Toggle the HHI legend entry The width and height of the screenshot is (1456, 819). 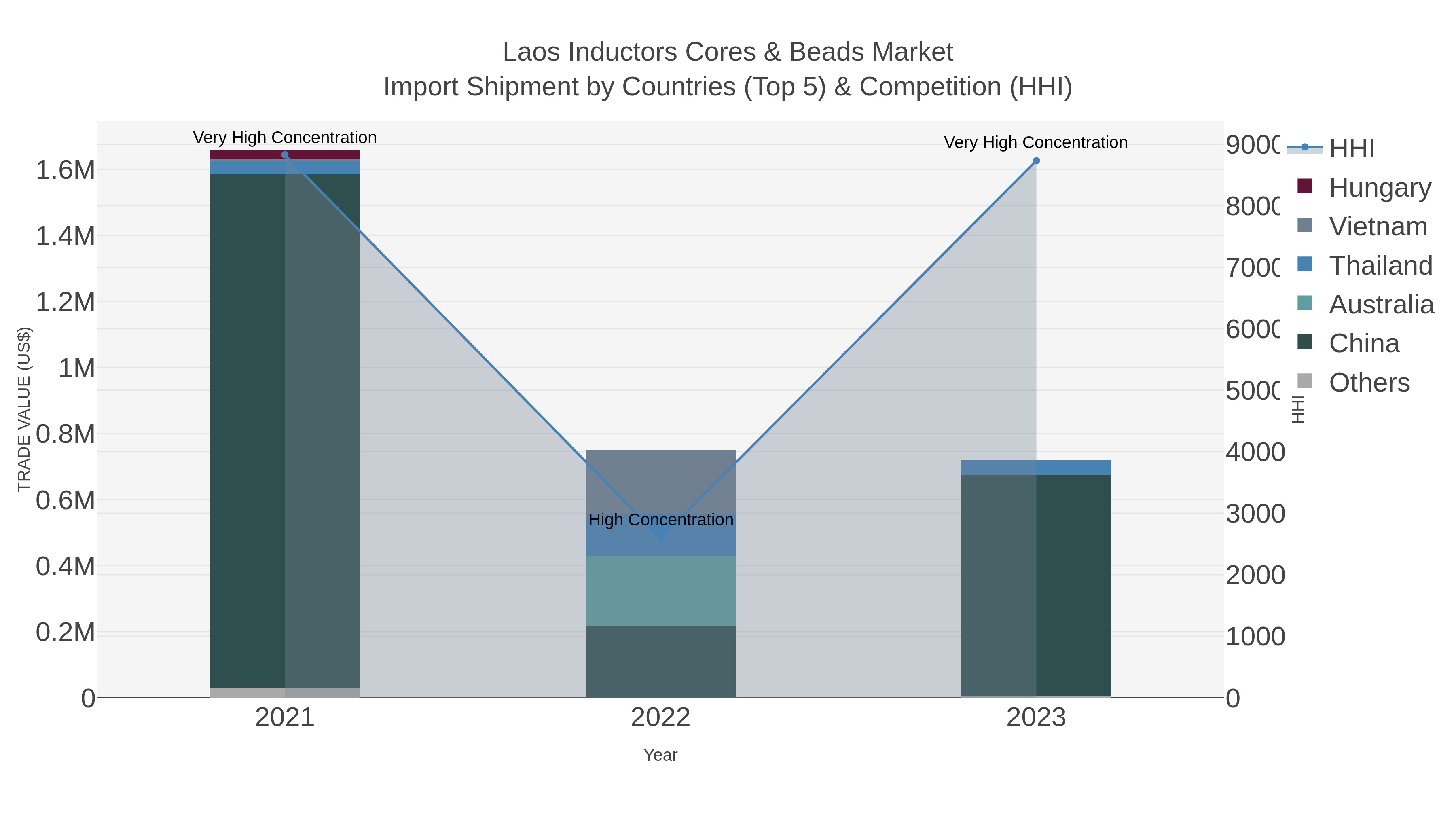[1331, 148]
